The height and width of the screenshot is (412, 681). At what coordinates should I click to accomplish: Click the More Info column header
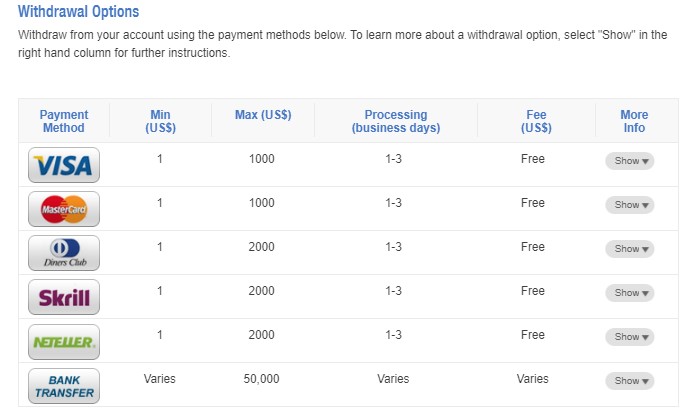pos(634,121)
